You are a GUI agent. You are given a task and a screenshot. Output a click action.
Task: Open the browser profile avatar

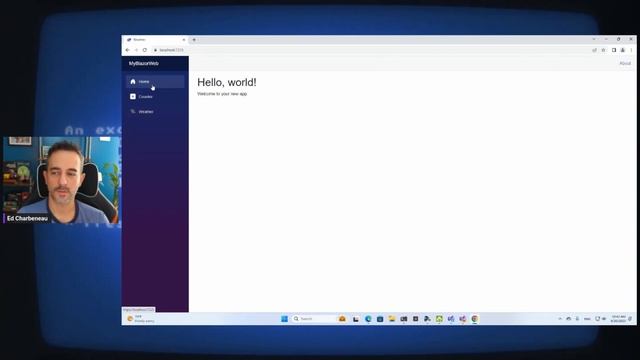click(x=623, y=50)
